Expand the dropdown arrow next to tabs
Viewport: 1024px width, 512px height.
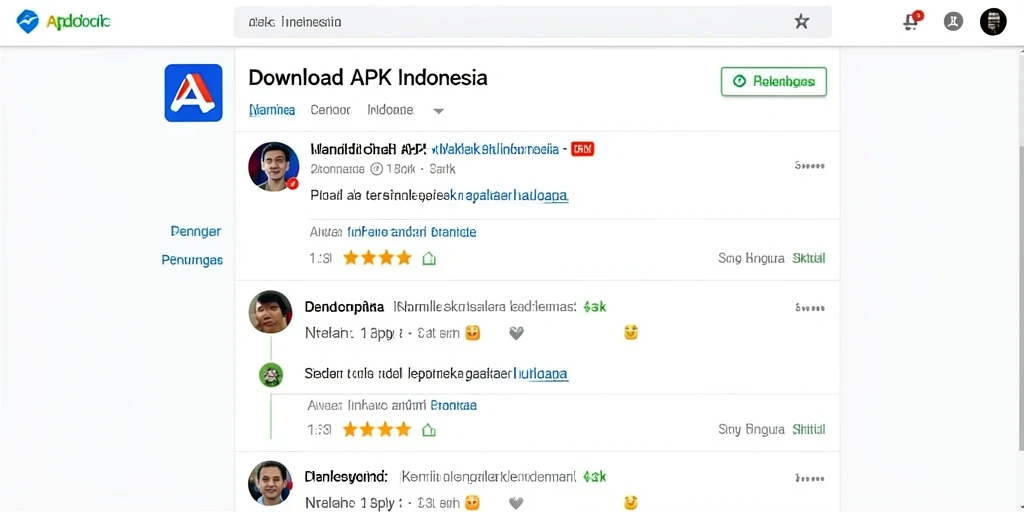(439, 111)
